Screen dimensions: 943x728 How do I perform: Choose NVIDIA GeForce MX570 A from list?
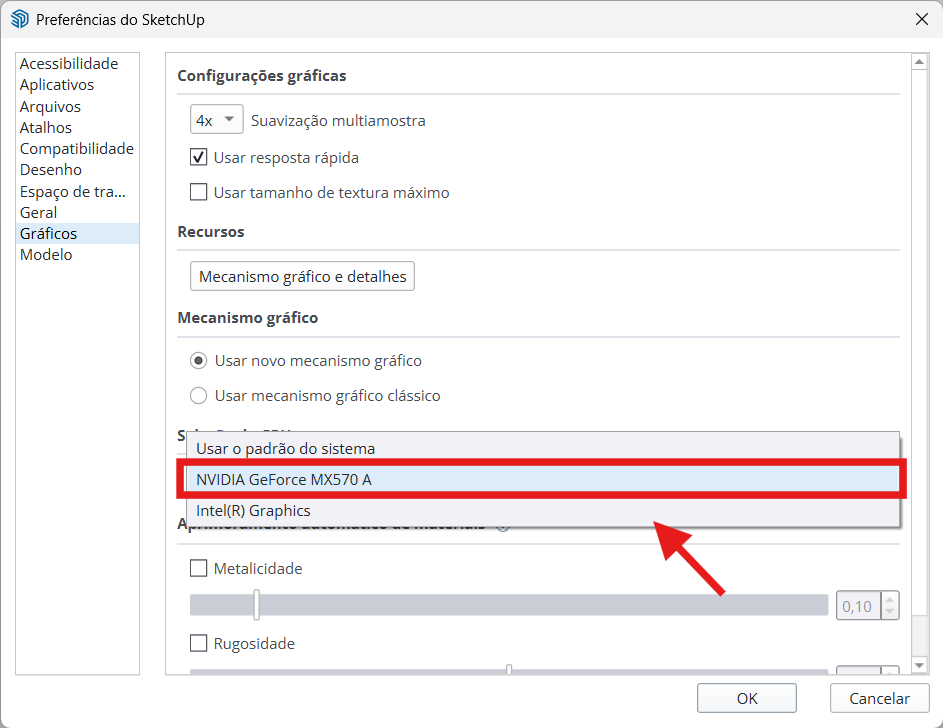point(284,479)
